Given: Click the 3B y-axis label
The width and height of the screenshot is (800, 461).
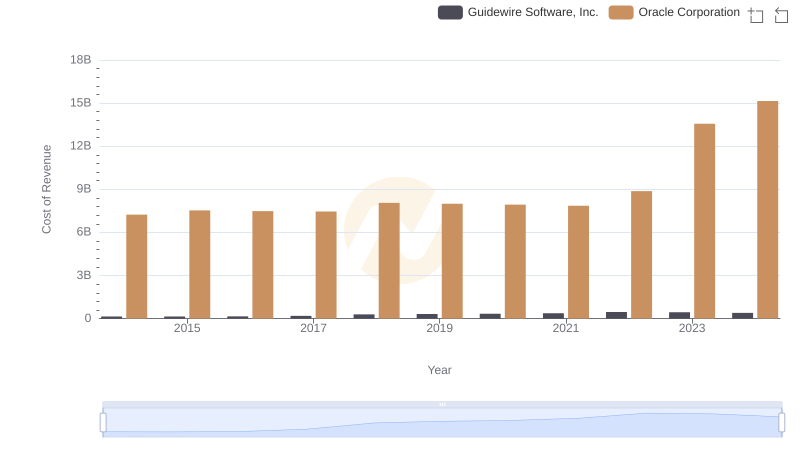Looking at the screenshot, I should coord(84,275).
